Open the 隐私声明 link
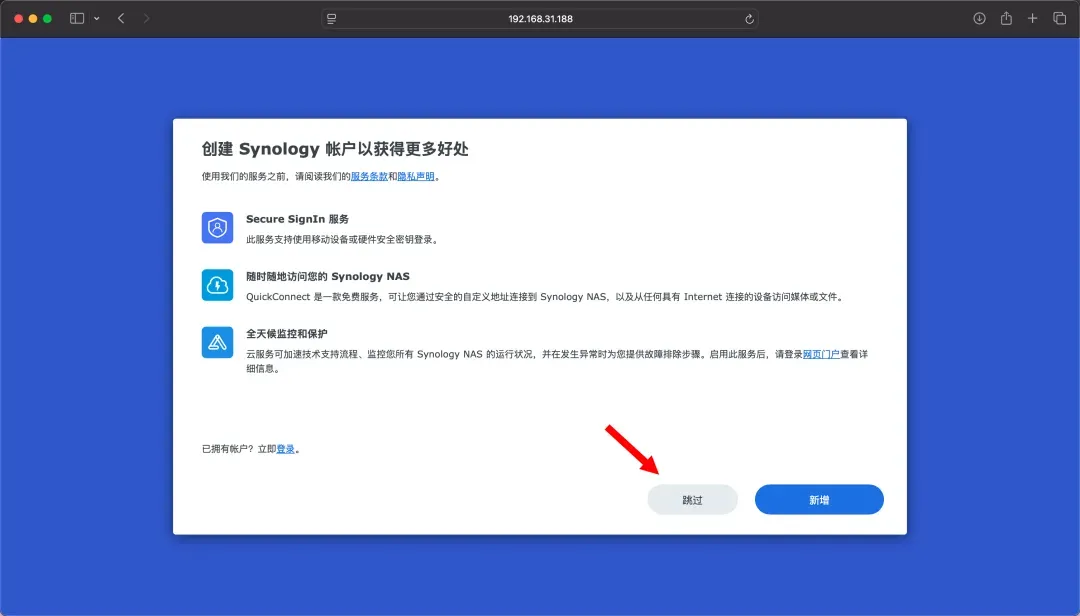The width and height of the screenshot is (1080, 616). (416, 176)
